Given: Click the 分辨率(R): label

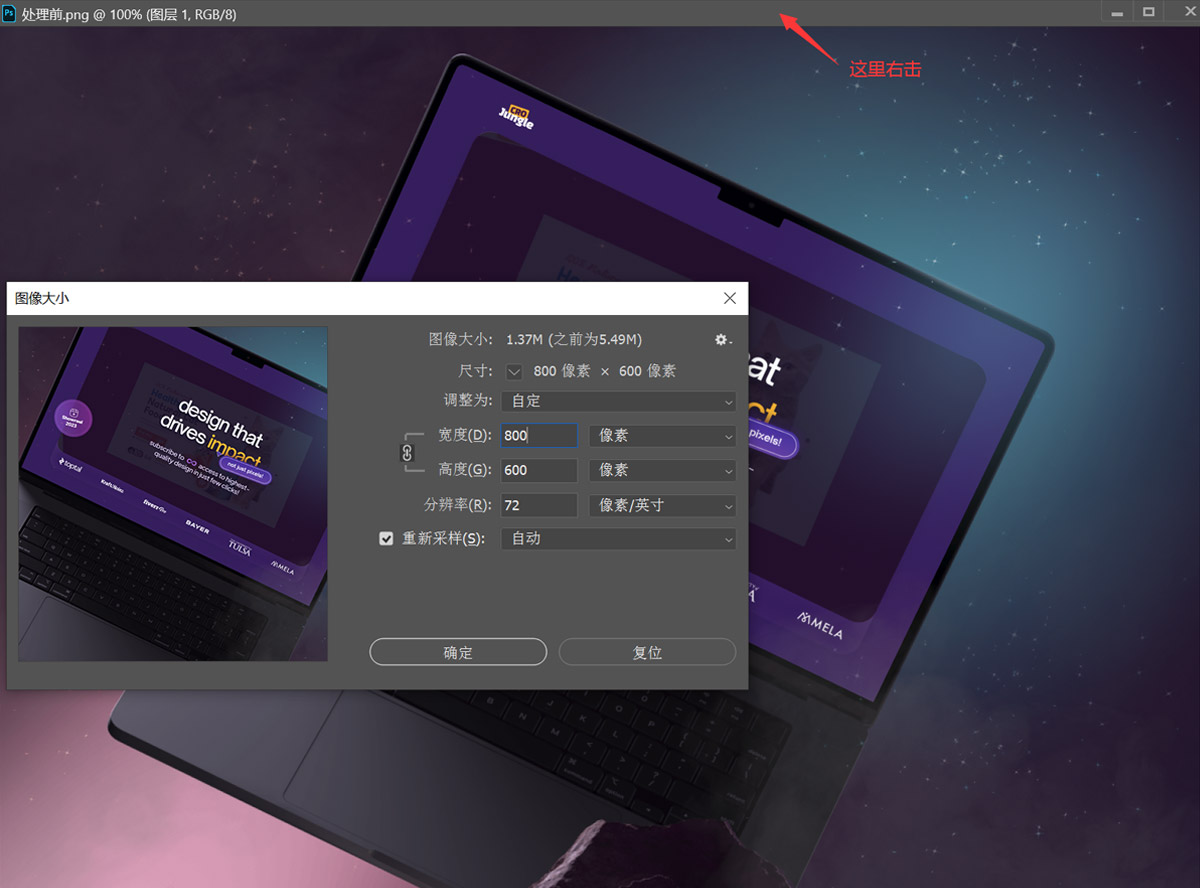Looking at the screenshot, I should click(458, 505).
